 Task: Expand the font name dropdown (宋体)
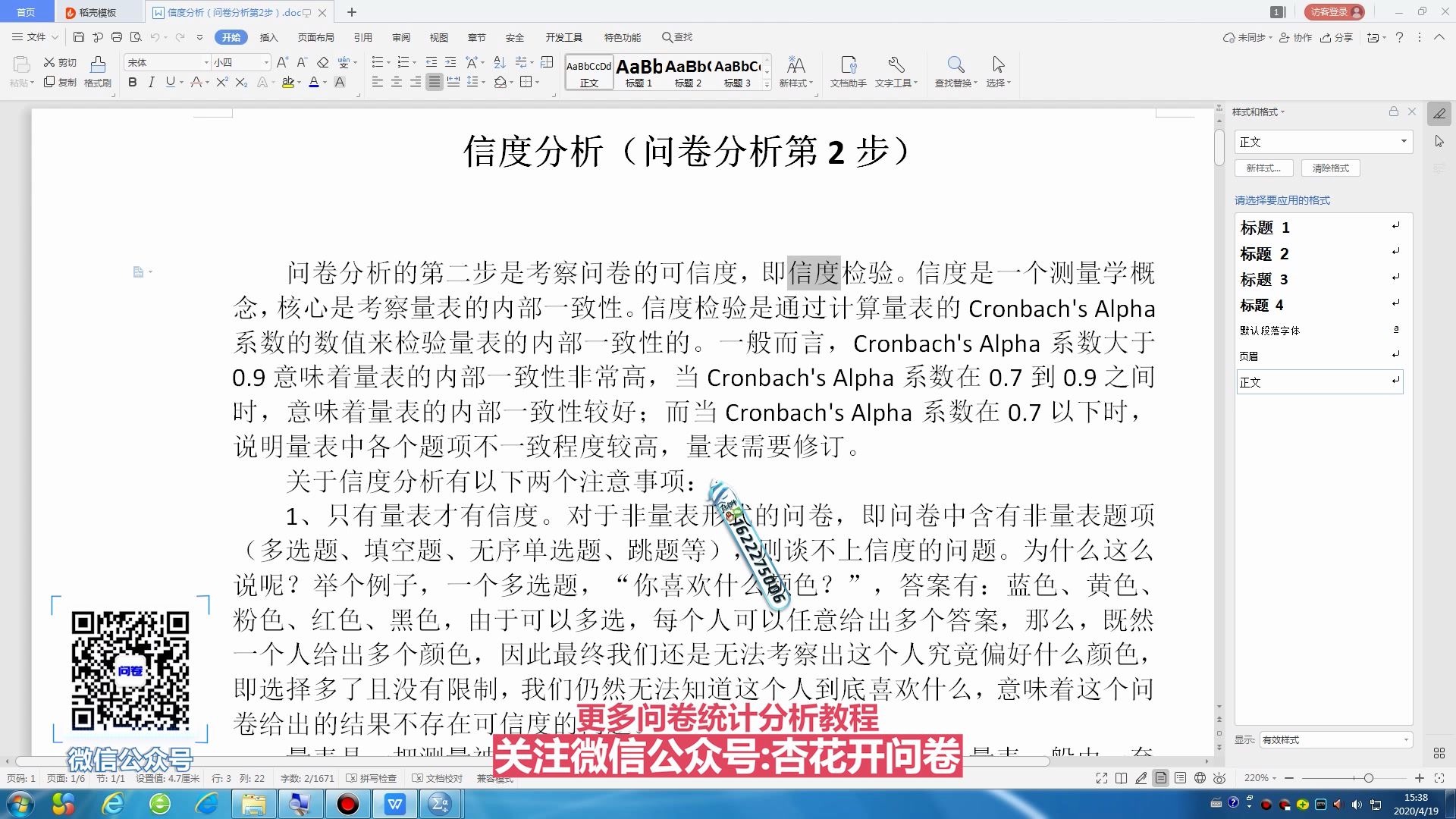[x=206, y=62]
